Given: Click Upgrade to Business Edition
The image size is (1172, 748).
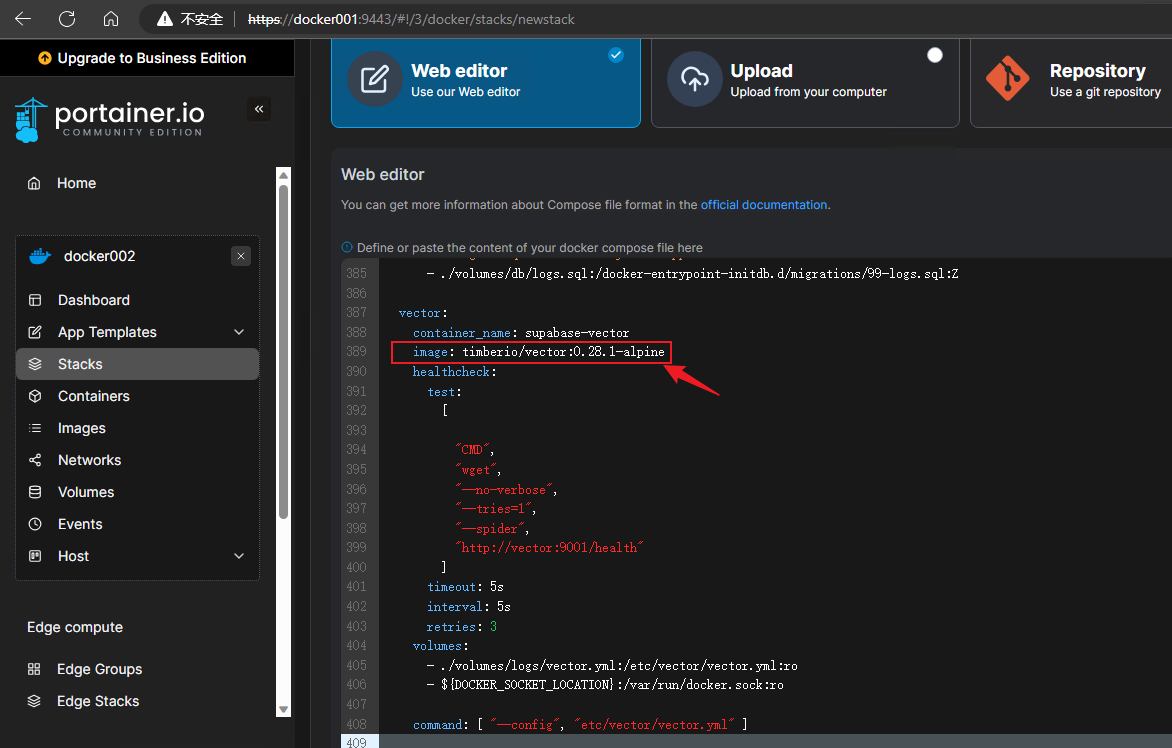Looking at the screenshot, I should 146,58.
